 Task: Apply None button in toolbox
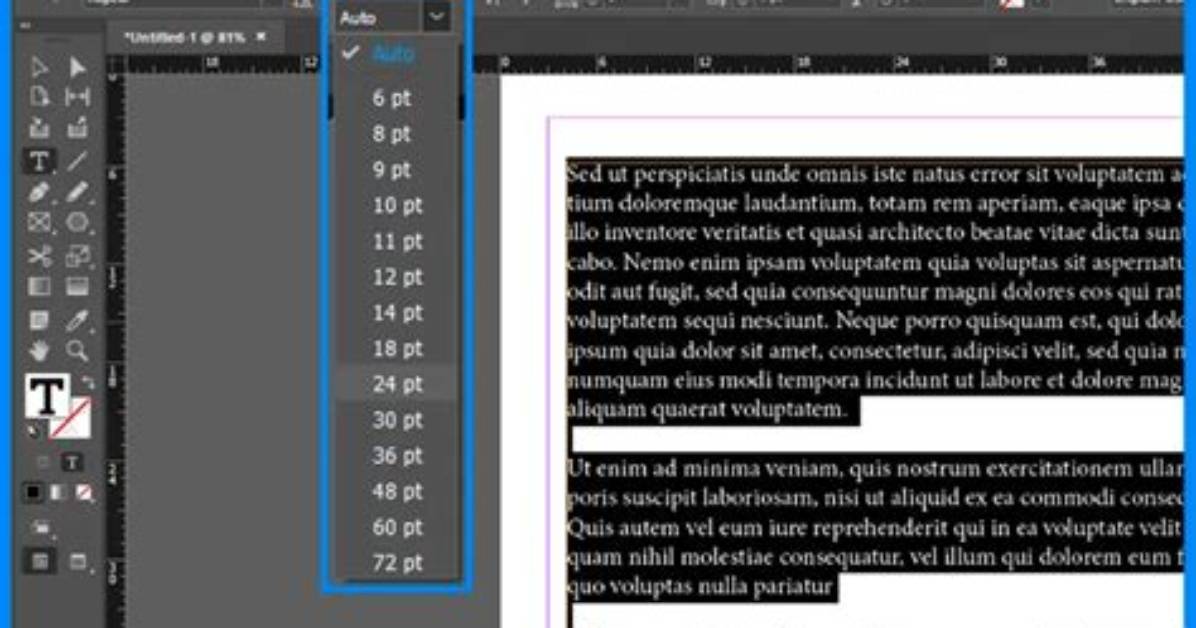[x=84, y=492]
